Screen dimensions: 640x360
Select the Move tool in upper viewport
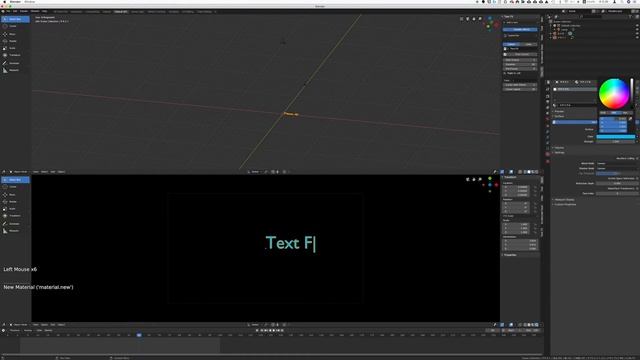pyautogui.click(x=15, y=34)
